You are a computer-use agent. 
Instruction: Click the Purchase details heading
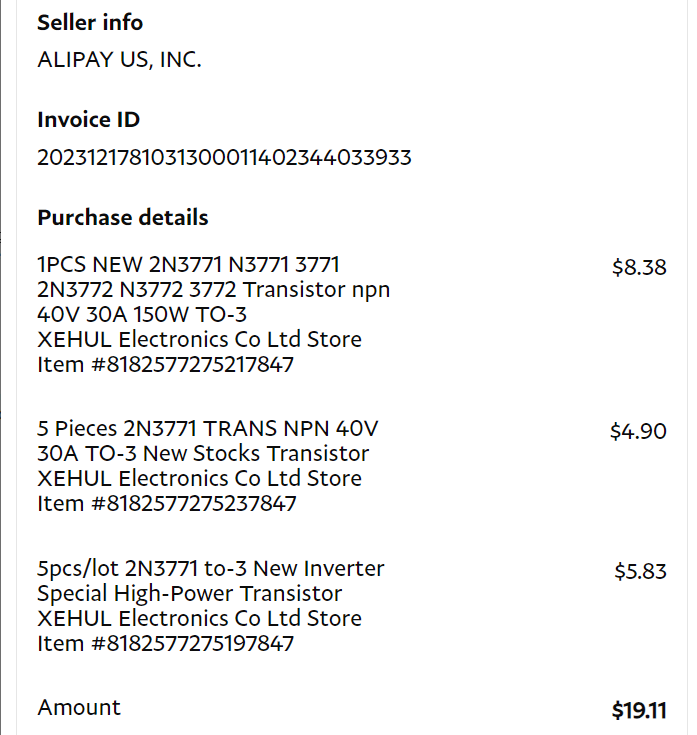(x=123, y=218)
